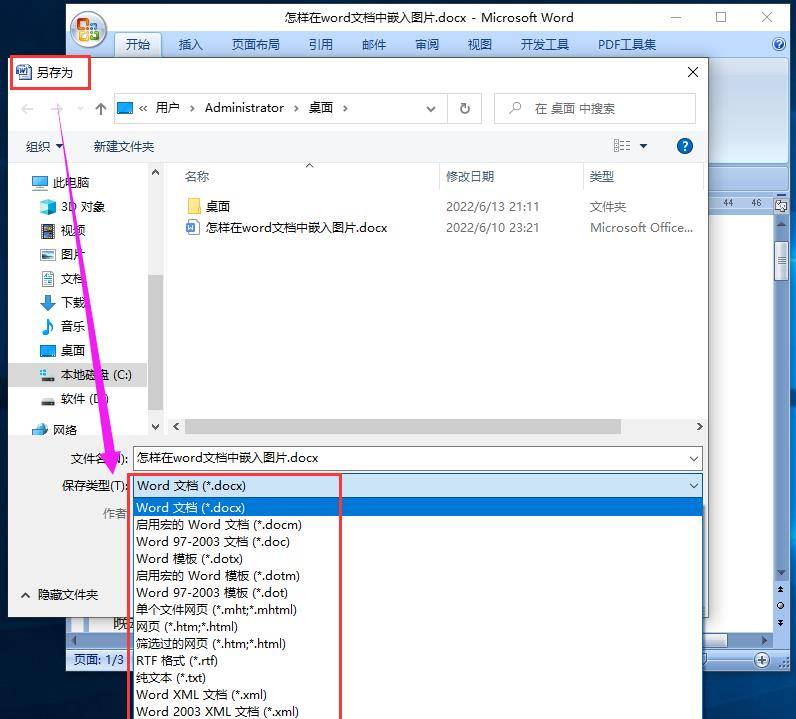
Task: Select 桌面 in navigation sidebar
Action: (63, 350)
